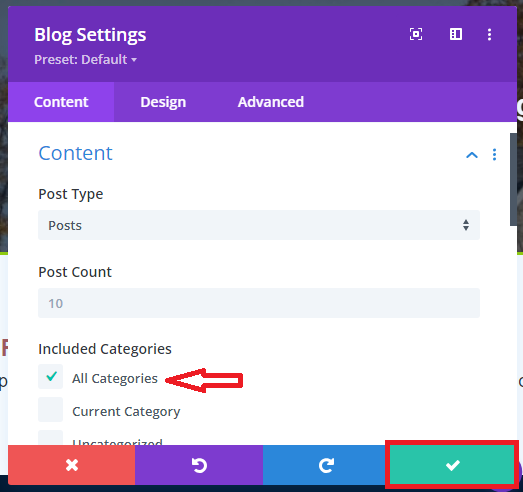523x492 pixels.
Task: Switch to the Design tab
Action: (x=163, y=102)
